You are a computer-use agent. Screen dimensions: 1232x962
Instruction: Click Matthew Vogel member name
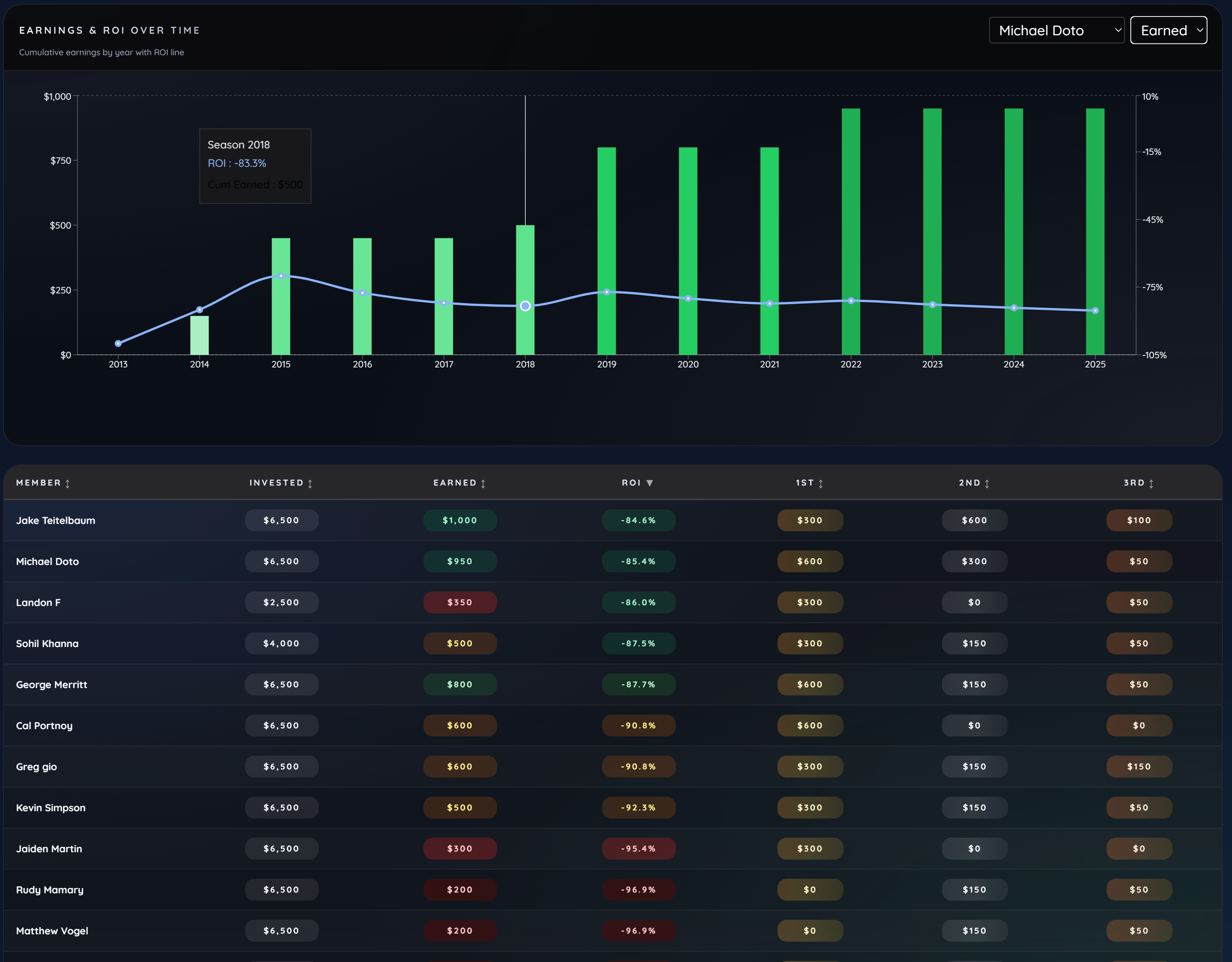click(52, 931)
